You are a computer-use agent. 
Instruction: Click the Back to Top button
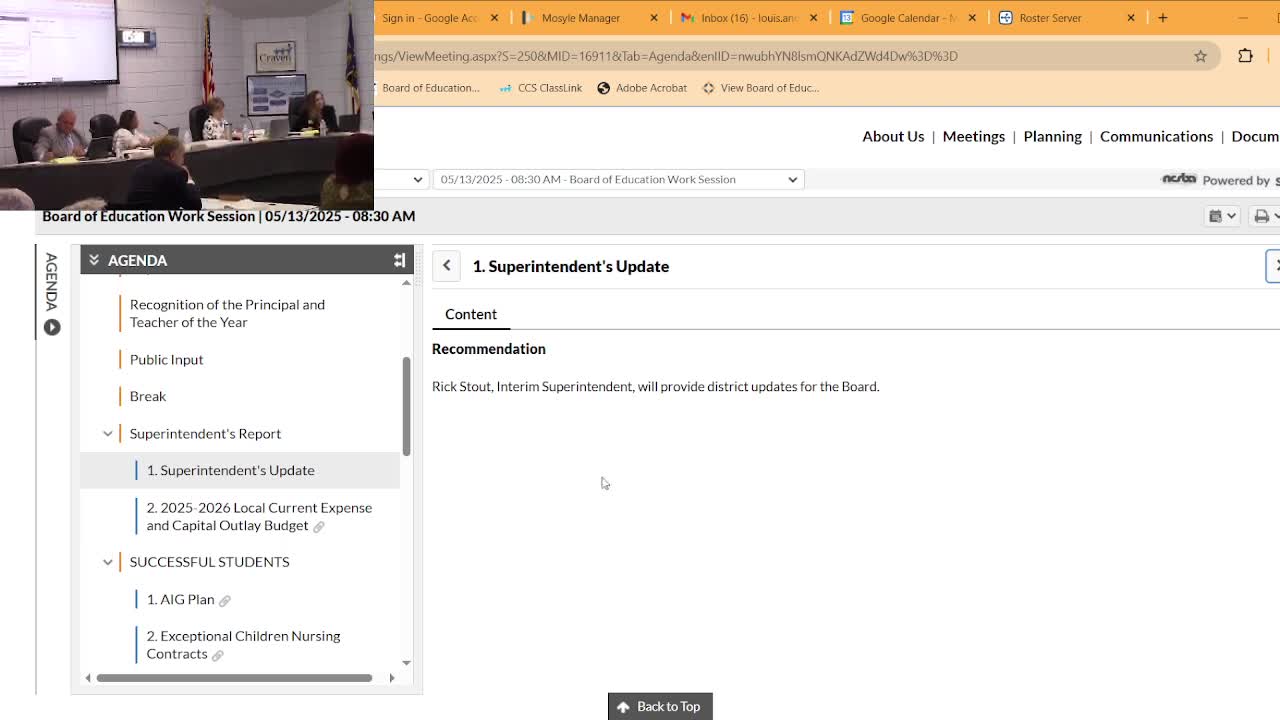660,706
